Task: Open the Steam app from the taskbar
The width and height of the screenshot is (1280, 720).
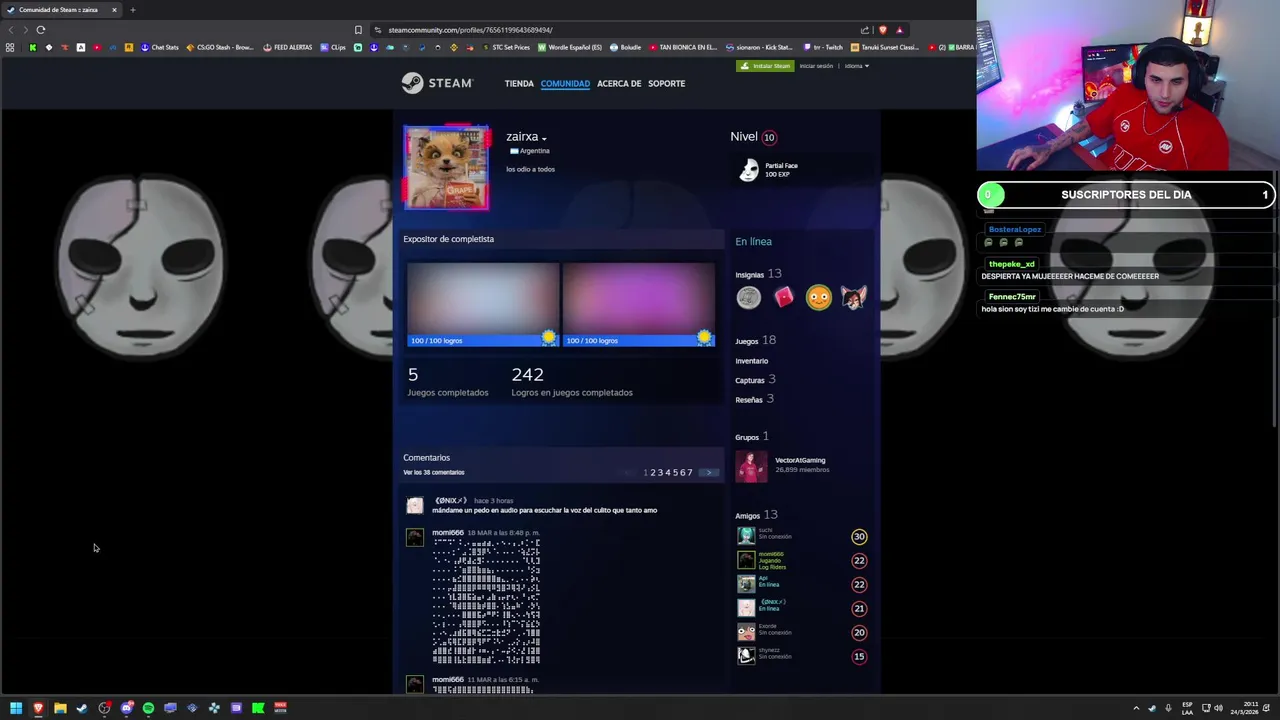Action: point(82,708)
